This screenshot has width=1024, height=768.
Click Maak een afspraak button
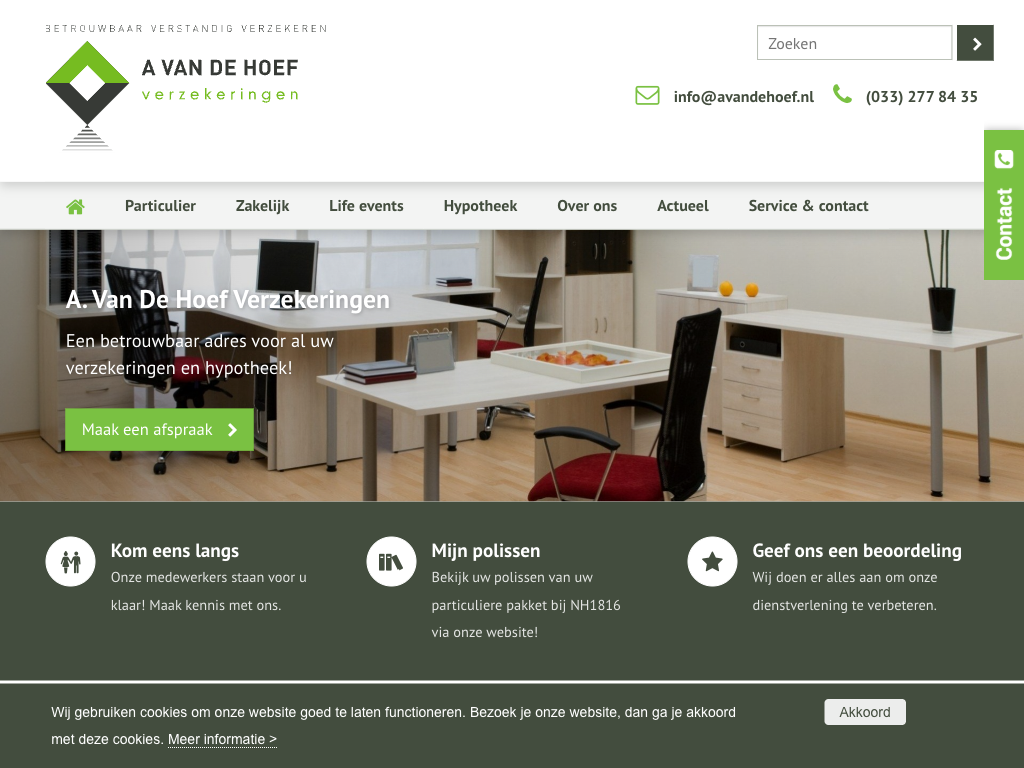coord(159,430)
